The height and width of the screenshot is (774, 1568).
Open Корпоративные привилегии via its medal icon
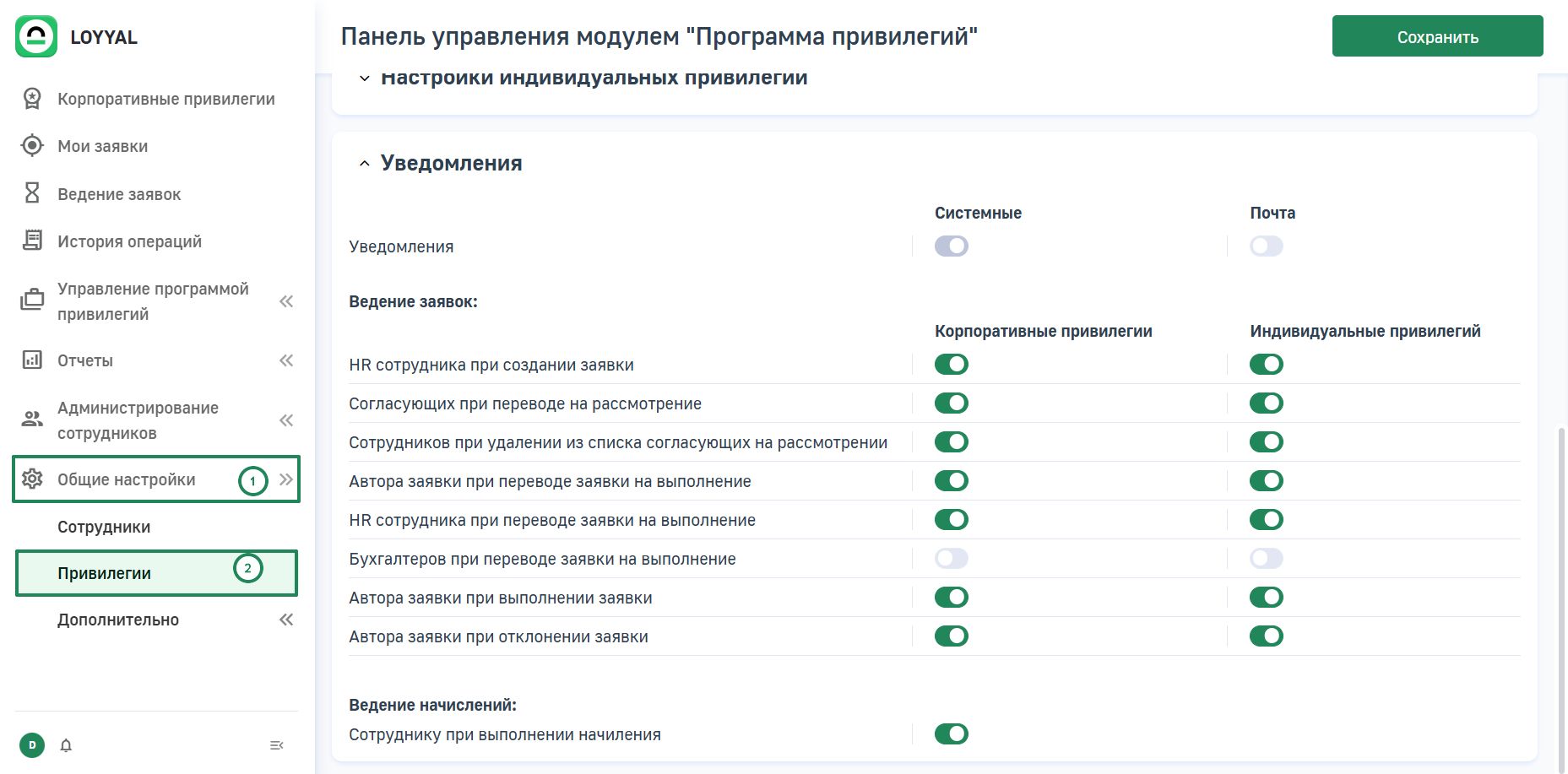click(32, 99)
